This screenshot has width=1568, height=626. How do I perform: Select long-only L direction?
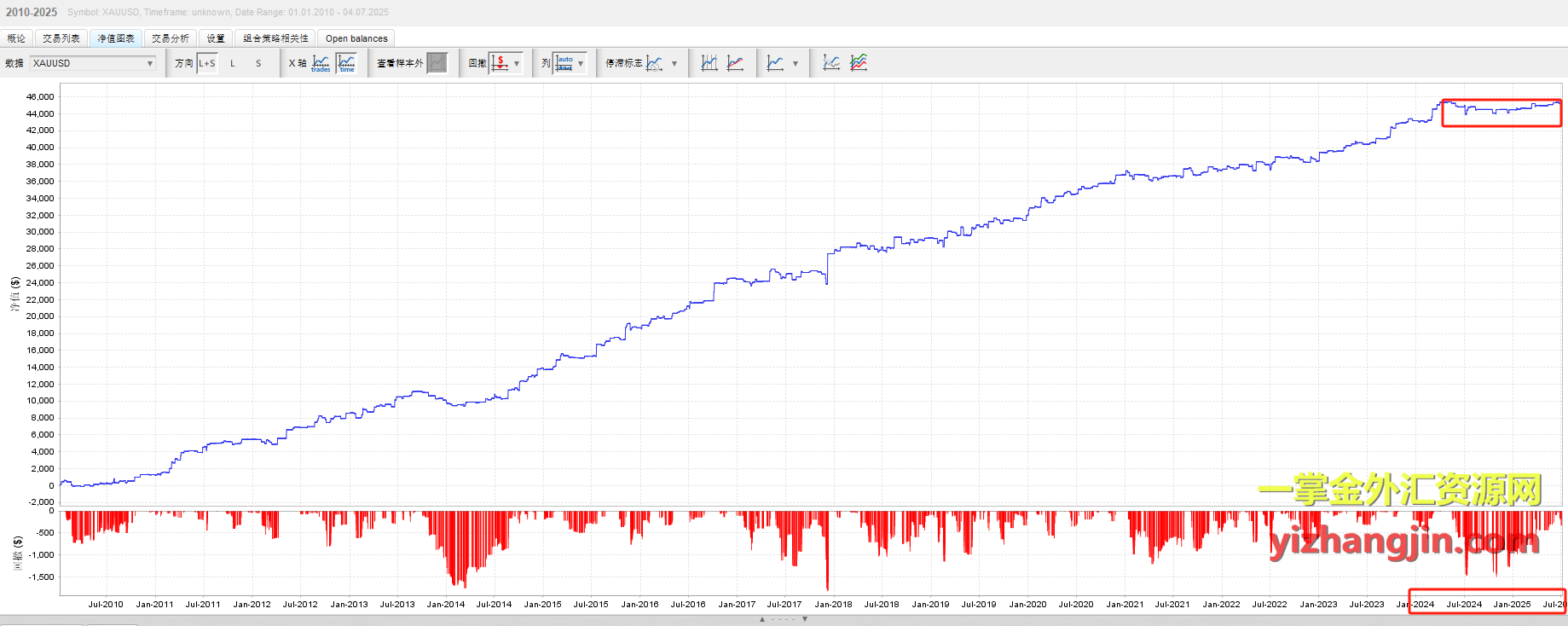[x=233, y=63]
